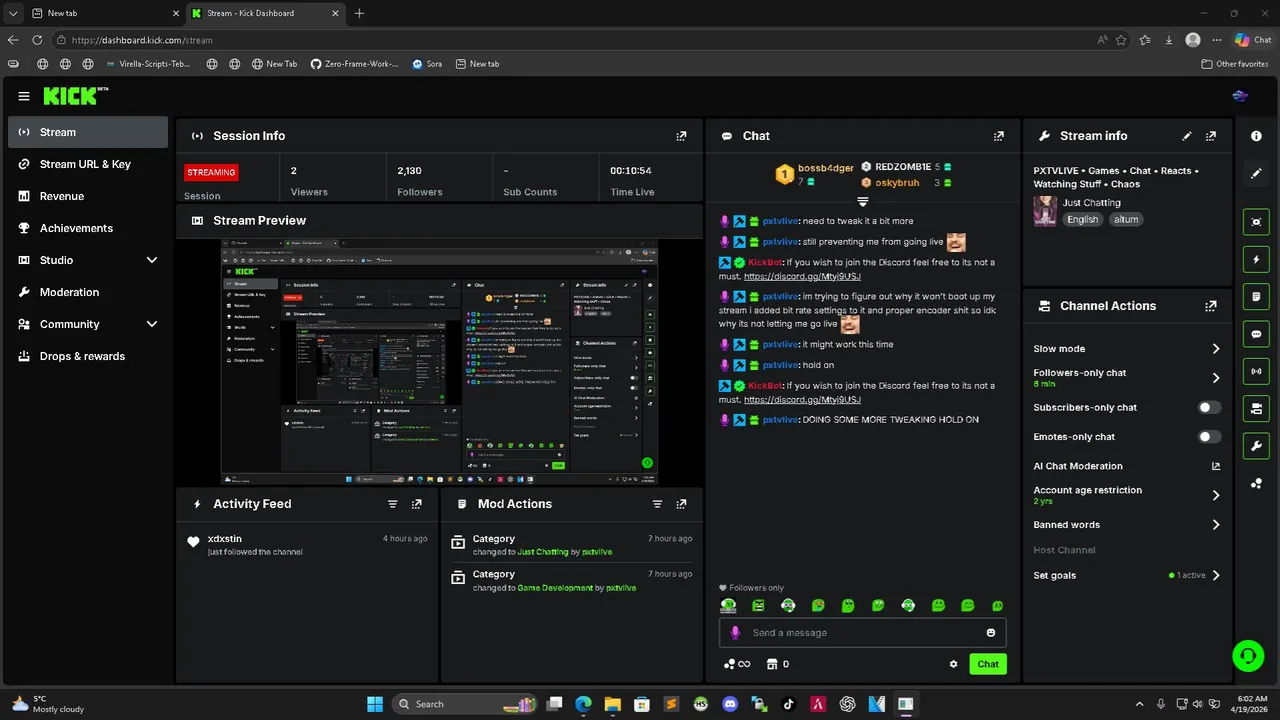Image resolution: width=1280 pixels, height=720 pixels.
Task: Open TikTok from the taskbar
Action: [789, 704]
